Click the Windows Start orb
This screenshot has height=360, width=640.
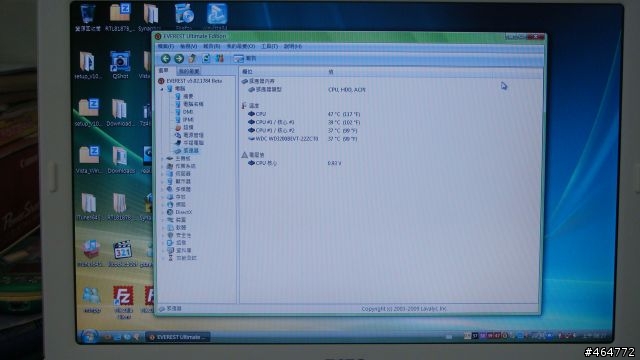coord(89,336)
